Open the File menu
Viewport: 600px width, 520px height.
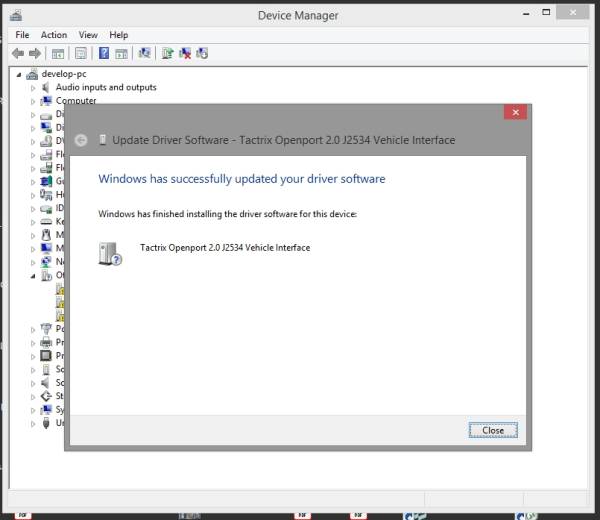(22, 35)
